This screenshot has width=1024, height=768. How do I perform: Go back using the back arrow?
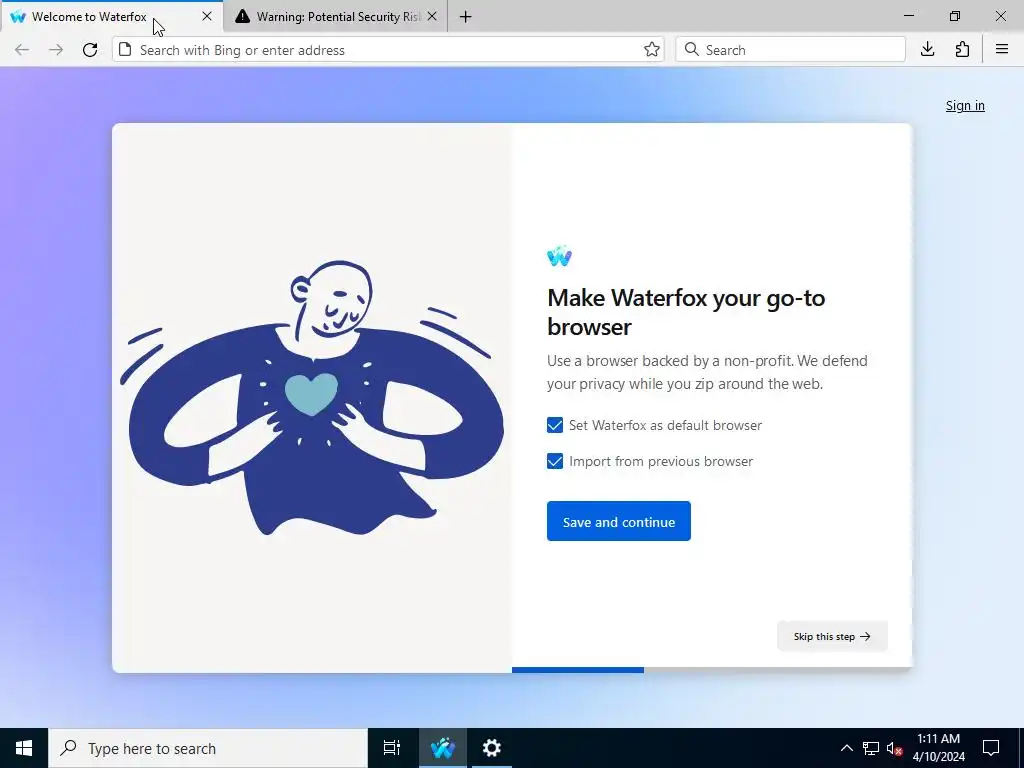click(x=22, y=50)
